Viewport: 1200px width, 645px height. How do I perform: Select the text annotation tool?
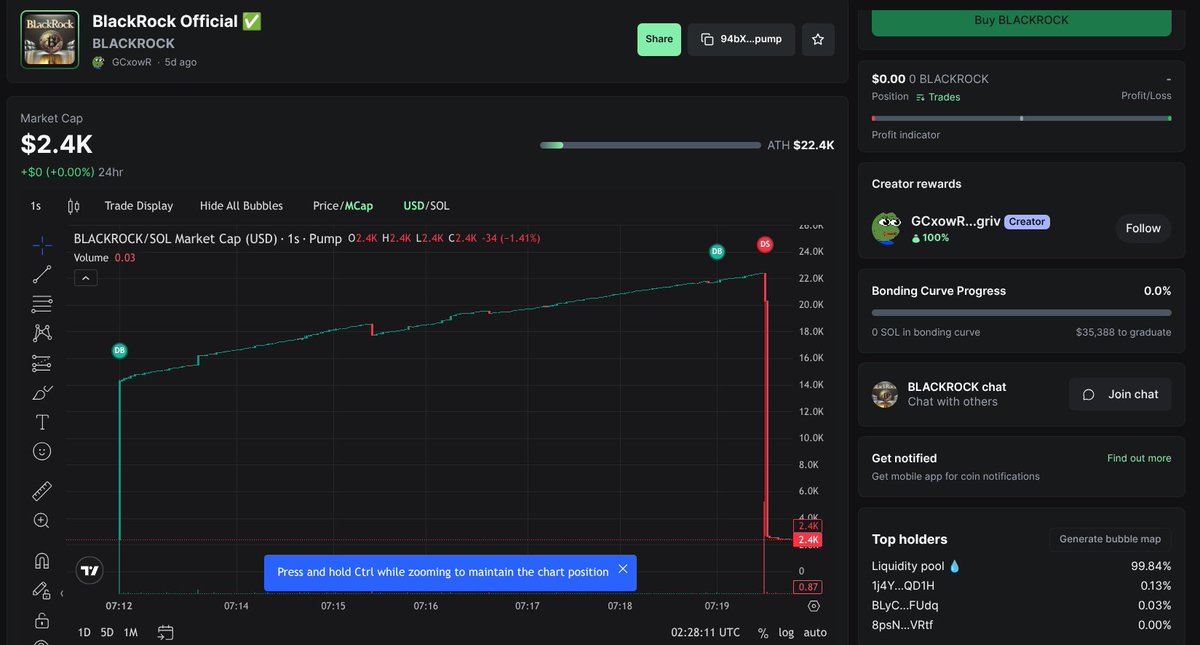42,422
